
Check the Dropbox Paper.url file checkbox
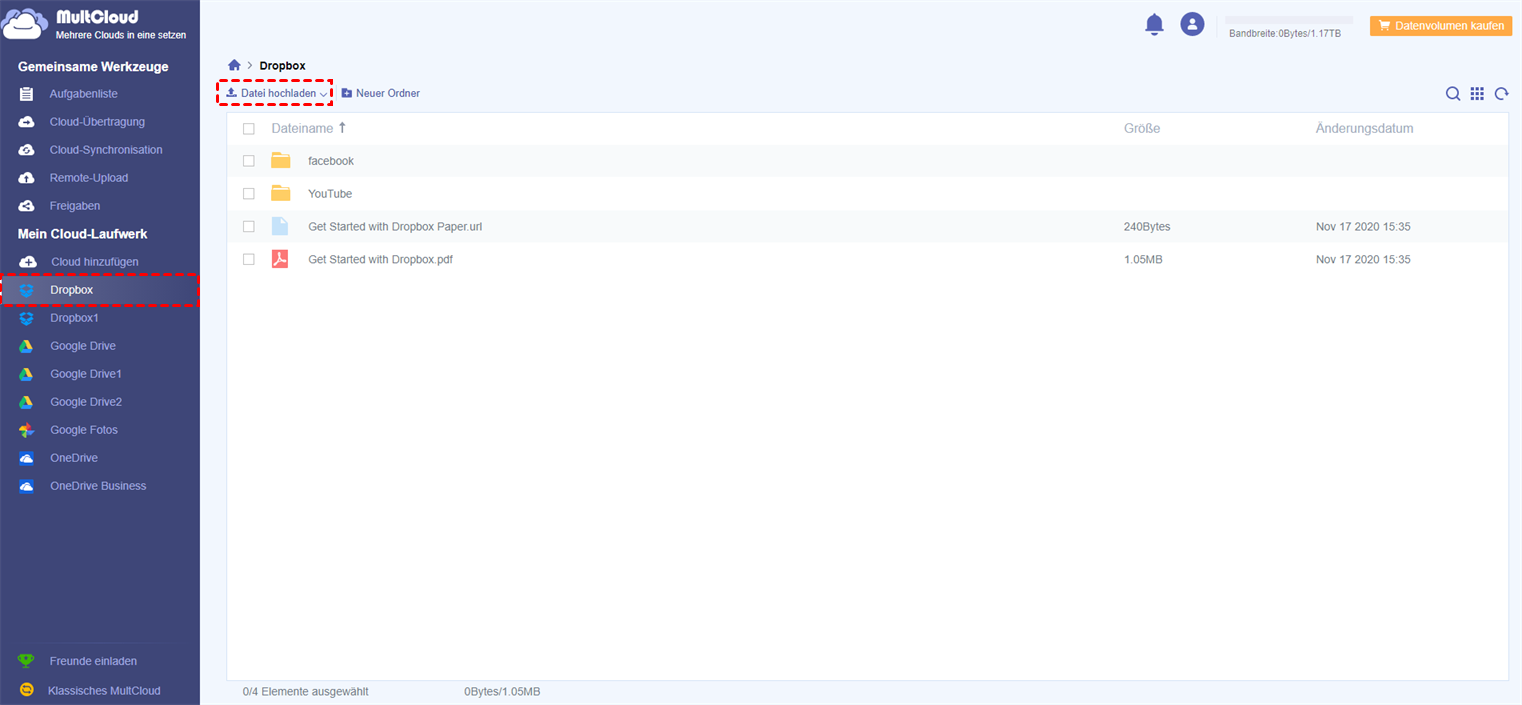coord(249,227)
